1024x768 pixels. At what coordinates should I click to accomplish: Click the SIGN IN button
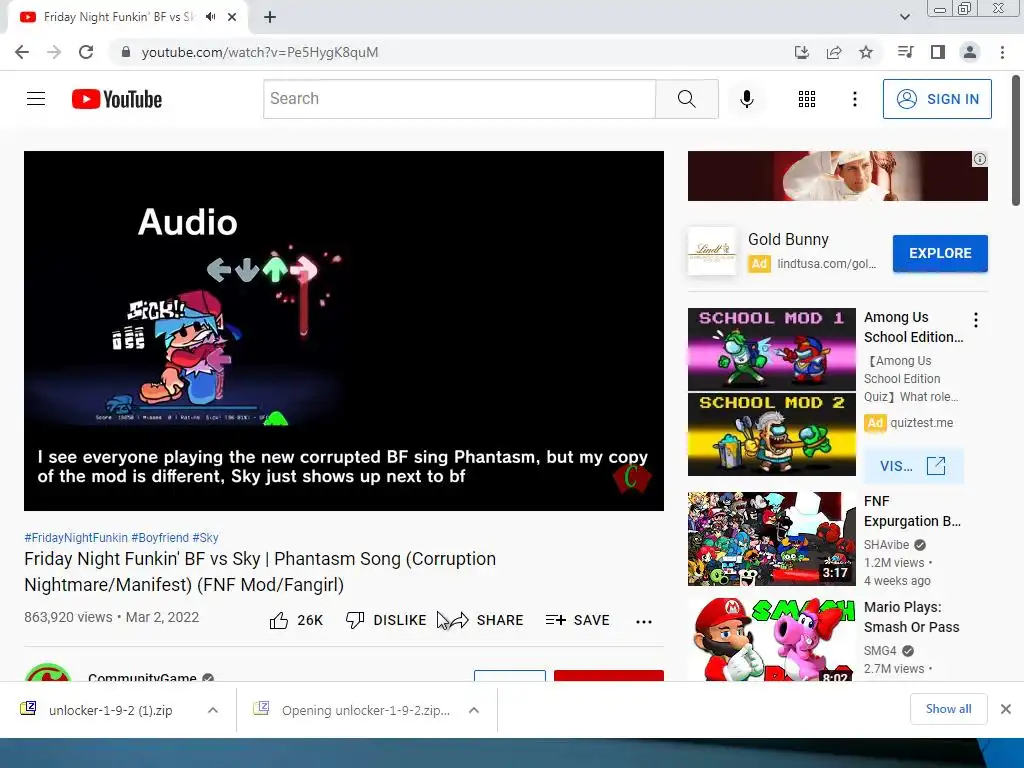[x=937, y=99]
